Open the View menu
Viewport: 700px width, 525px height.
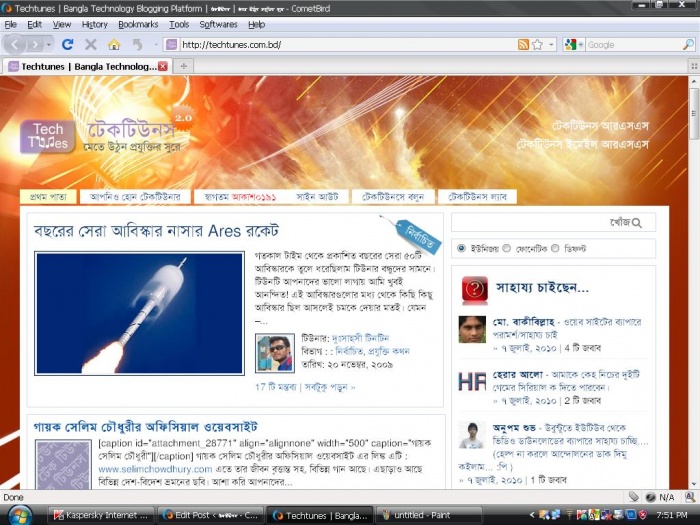pos(62,25)
